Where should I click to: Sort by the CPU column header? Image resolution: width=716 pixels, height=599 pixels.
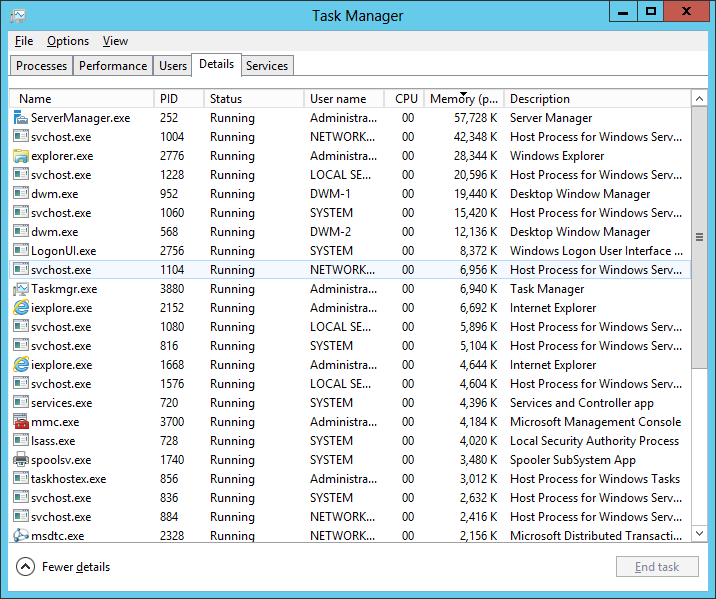click(x=406, y=99)
